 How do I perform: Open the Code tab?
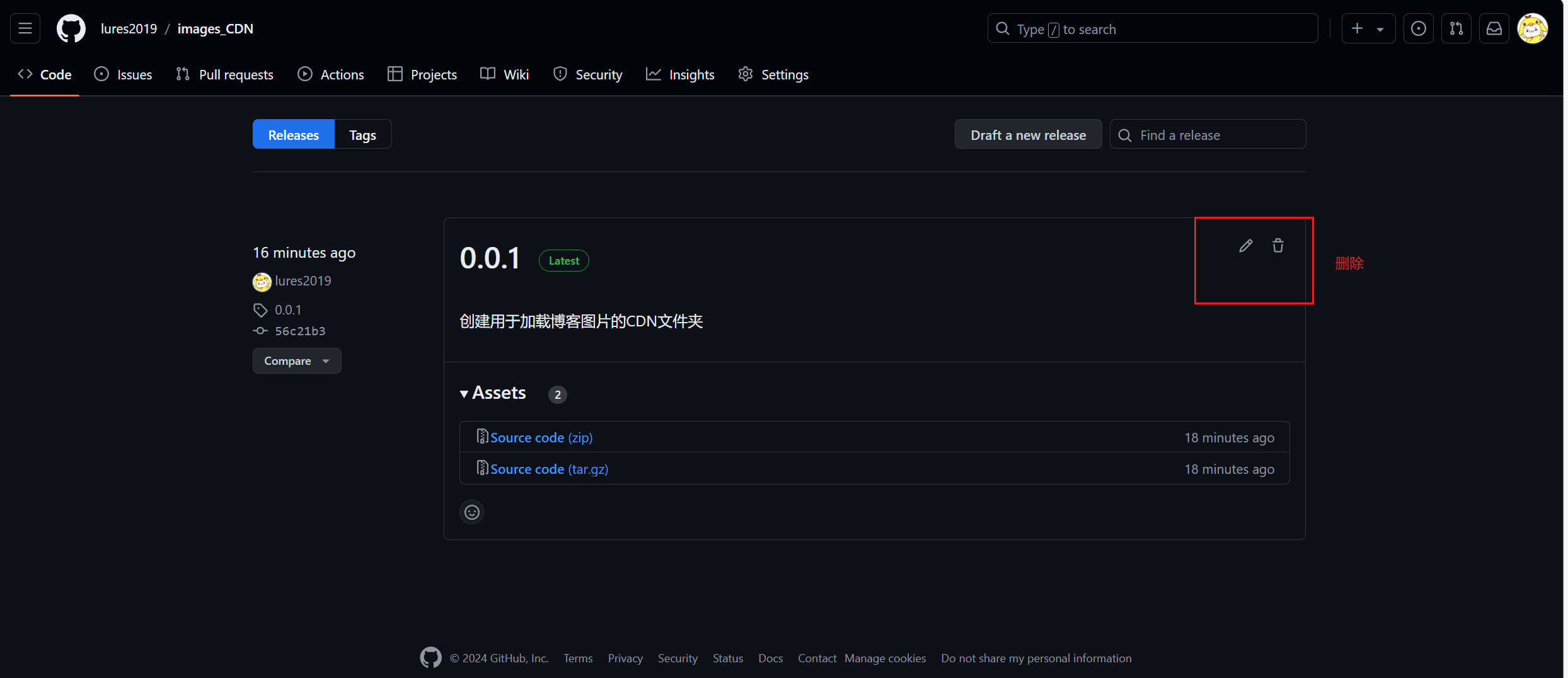[45, 74]
